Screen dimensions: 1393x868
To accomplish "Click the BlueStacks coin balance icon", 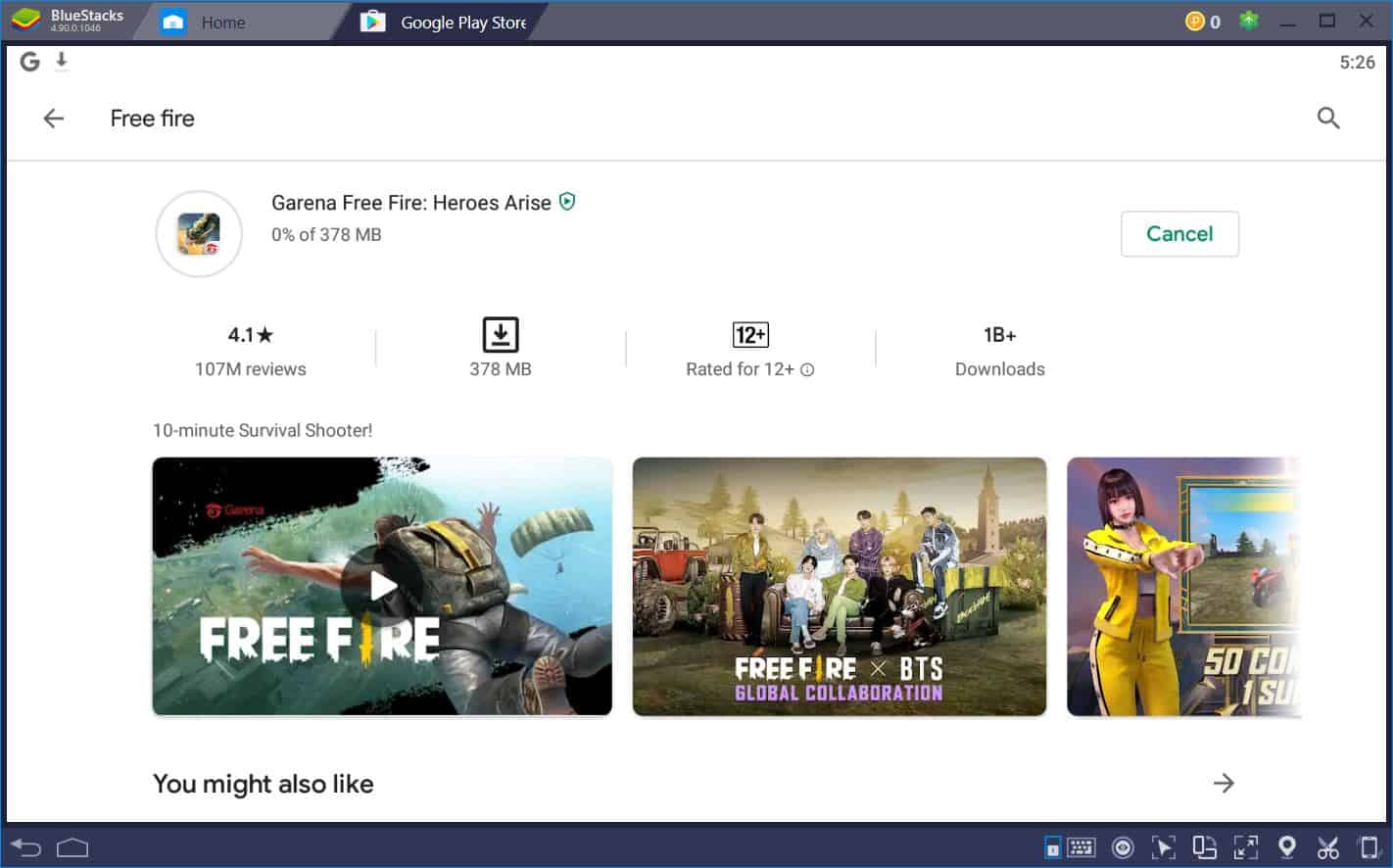I will (x=1195, y=22).
